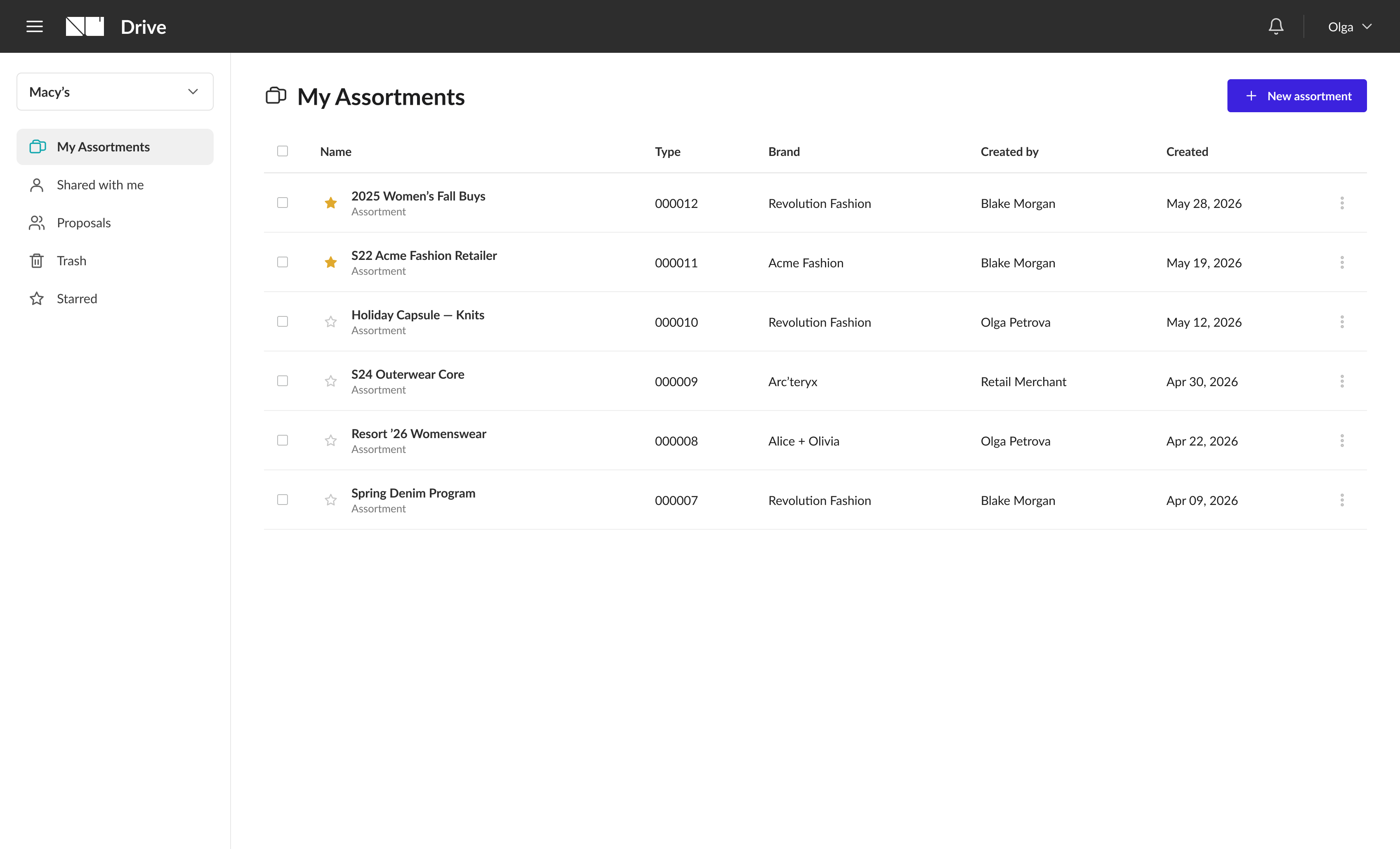Open more options for Resort '26 Womenswear
Viewport: 1400px width, 849px height.
coord(1341,441)
